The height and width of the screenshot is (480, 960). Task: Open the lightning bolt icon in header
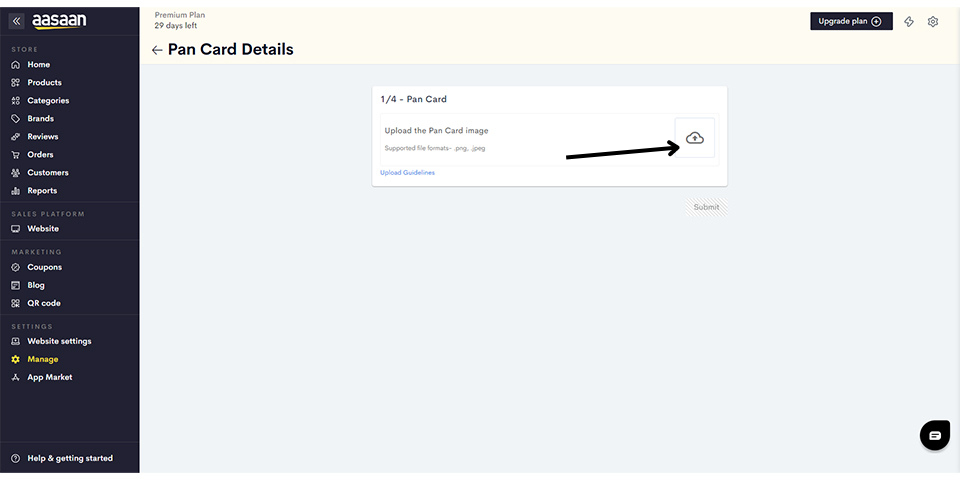[x=909, y=21]
